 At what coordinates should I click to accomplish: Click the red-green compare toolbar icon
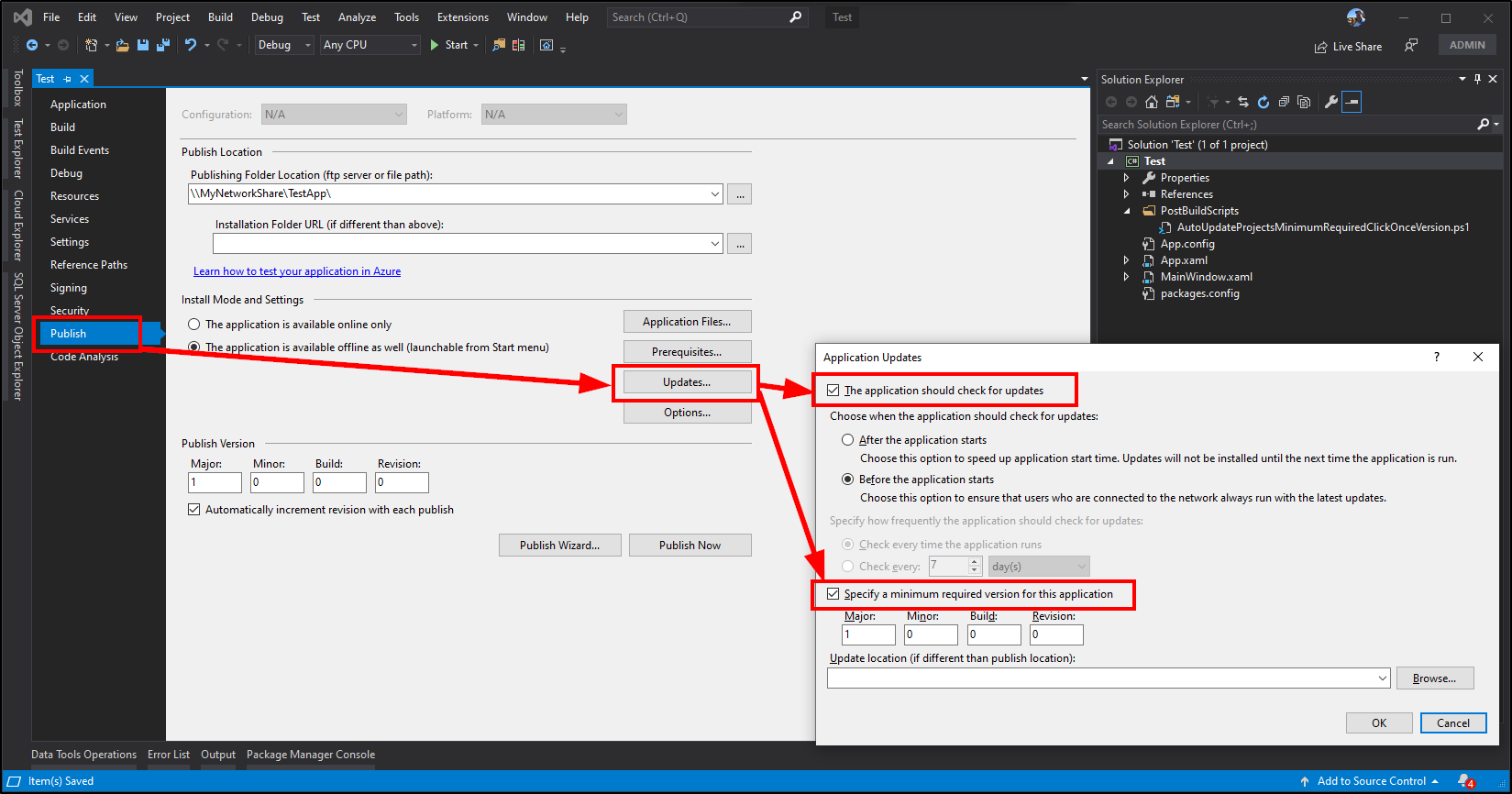coord(519,45)
